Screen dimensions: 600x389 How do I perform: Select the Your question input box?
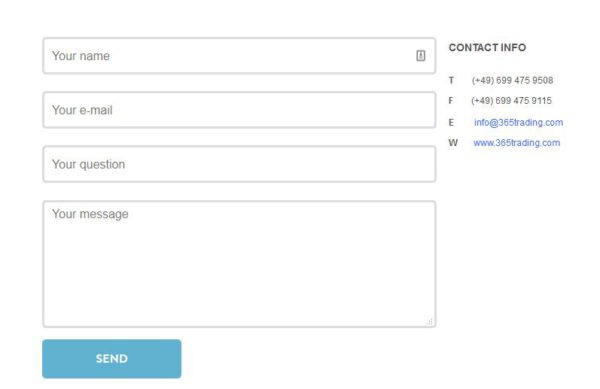239,164
